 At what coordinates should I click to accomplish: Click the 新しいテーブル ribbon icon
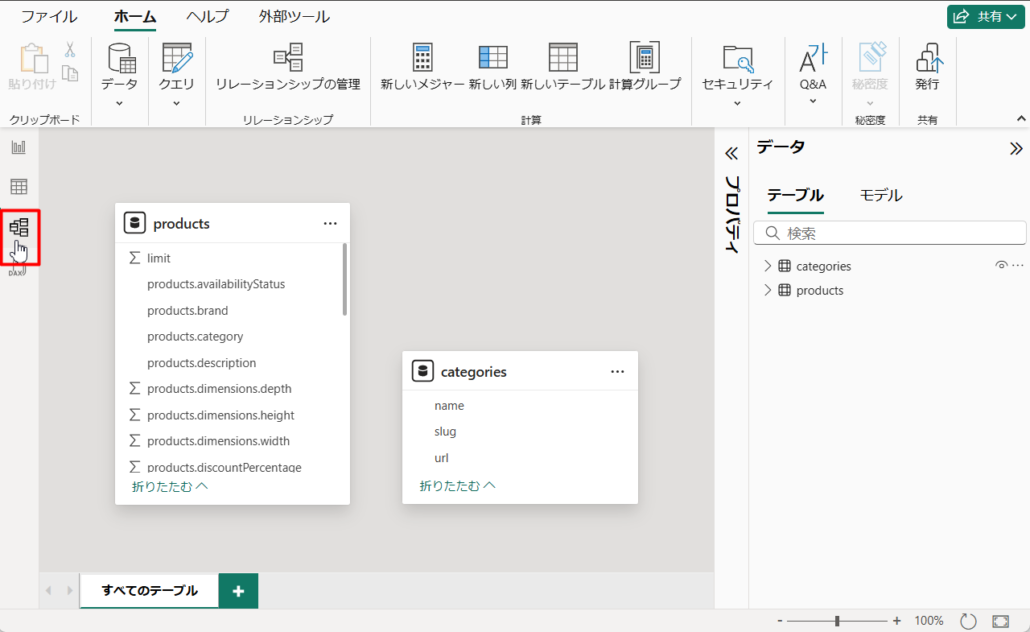coord(562,58)
